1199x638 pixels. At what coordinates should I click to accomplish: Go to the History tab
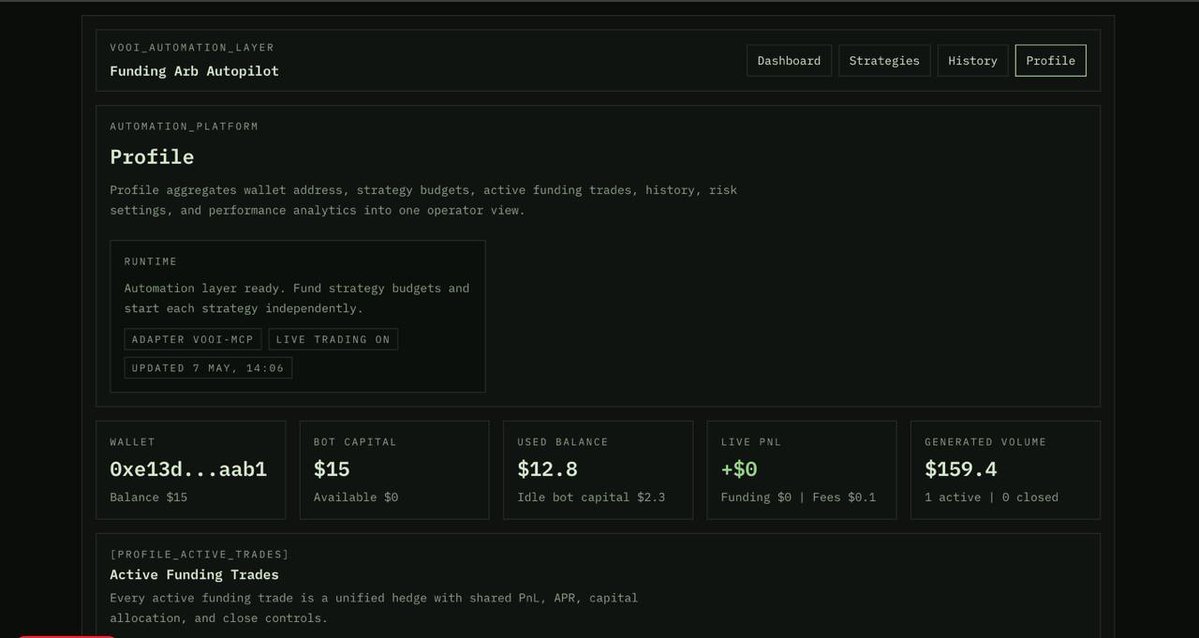(x=972, y=60)
